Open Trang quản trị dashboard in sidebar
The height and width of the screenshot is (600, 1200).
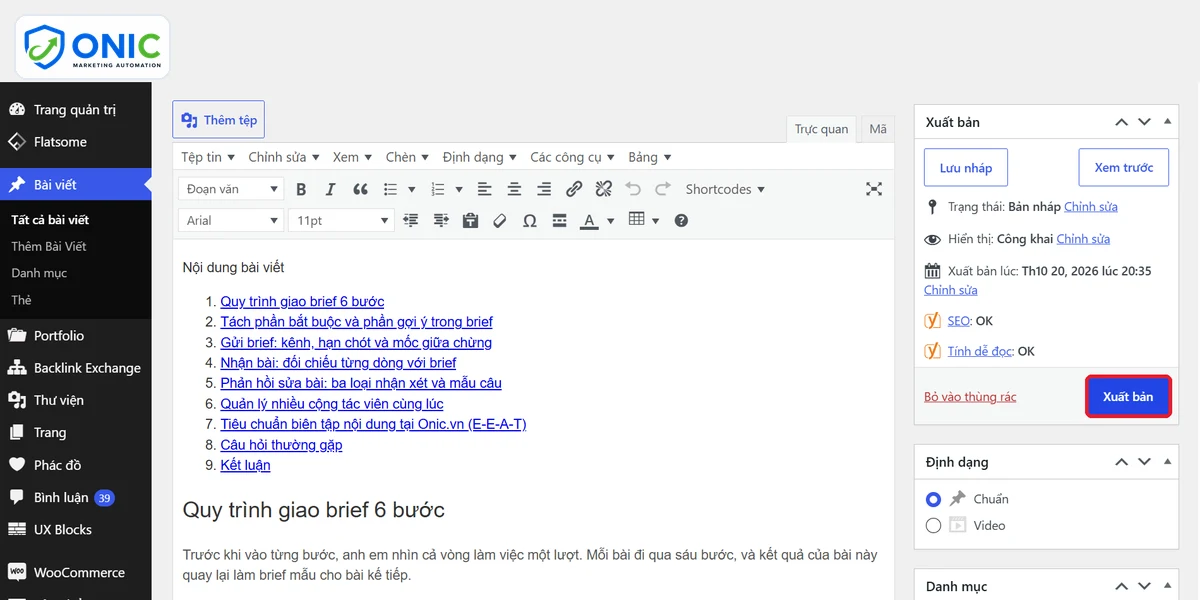coord(75,110)
